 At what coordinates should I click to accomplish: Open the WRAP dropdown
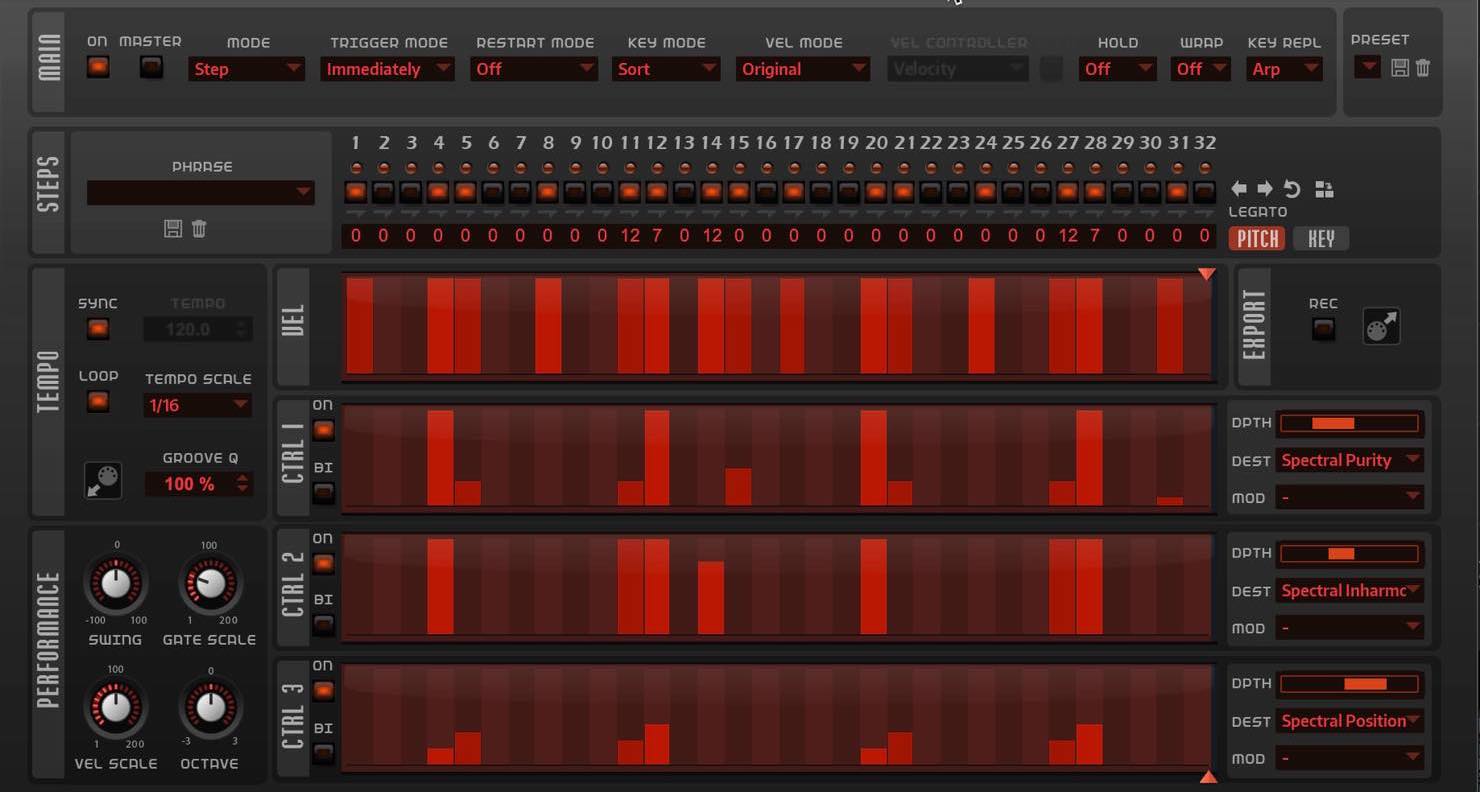click(1201, 69)
